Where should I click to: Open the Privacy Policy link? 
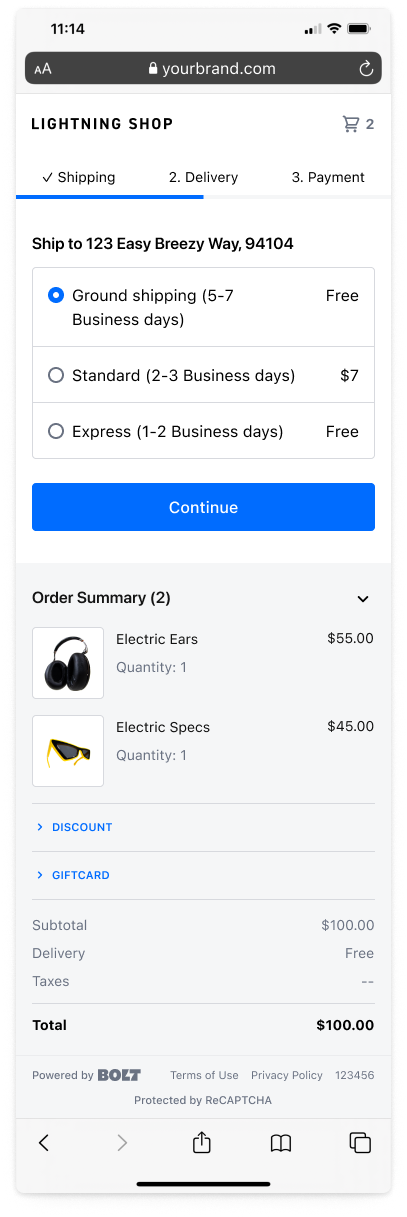pos(287,1075)
